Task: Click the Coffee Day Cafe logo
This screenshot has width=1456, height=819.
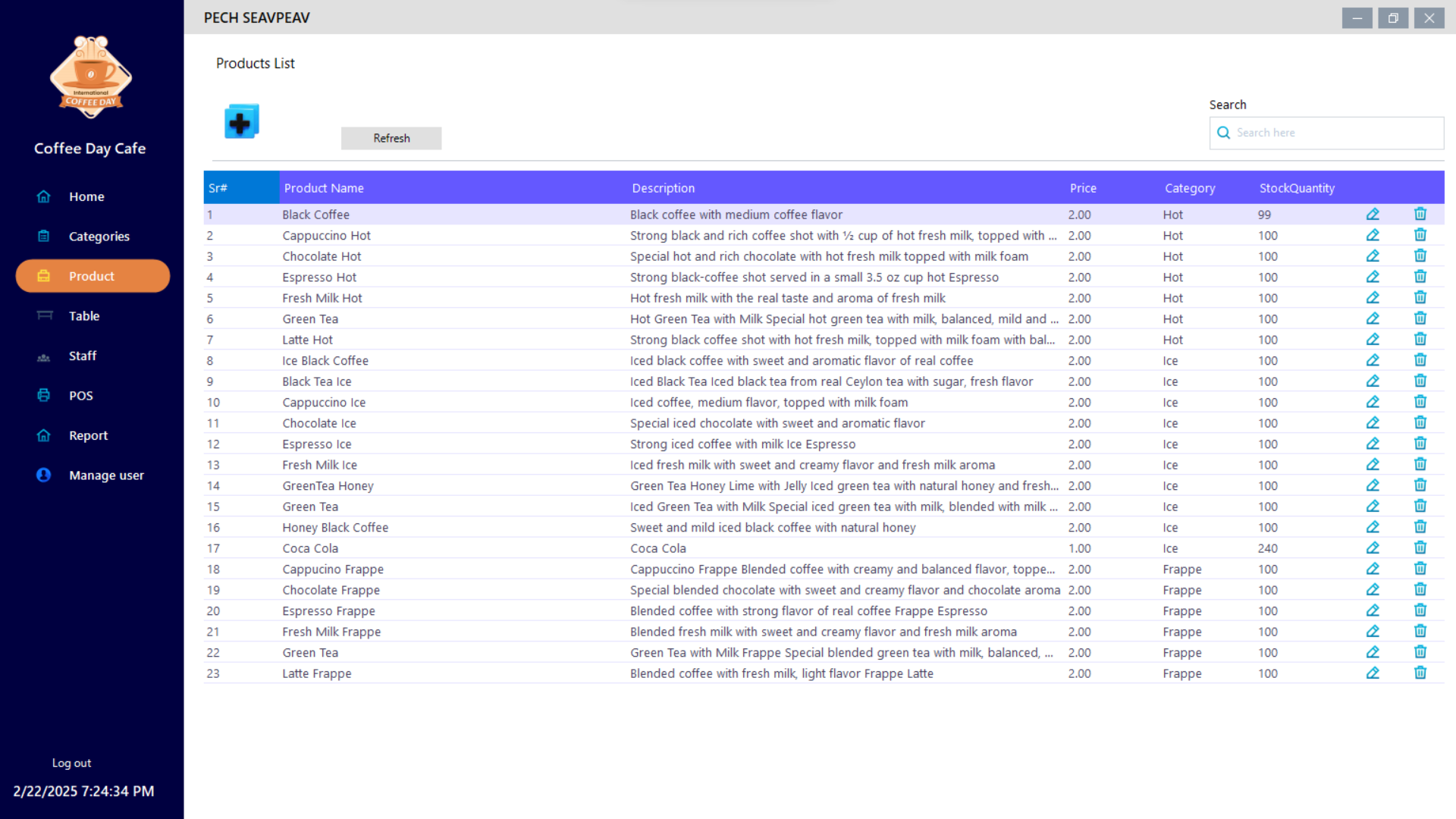Action: click(x=91, y=77)
